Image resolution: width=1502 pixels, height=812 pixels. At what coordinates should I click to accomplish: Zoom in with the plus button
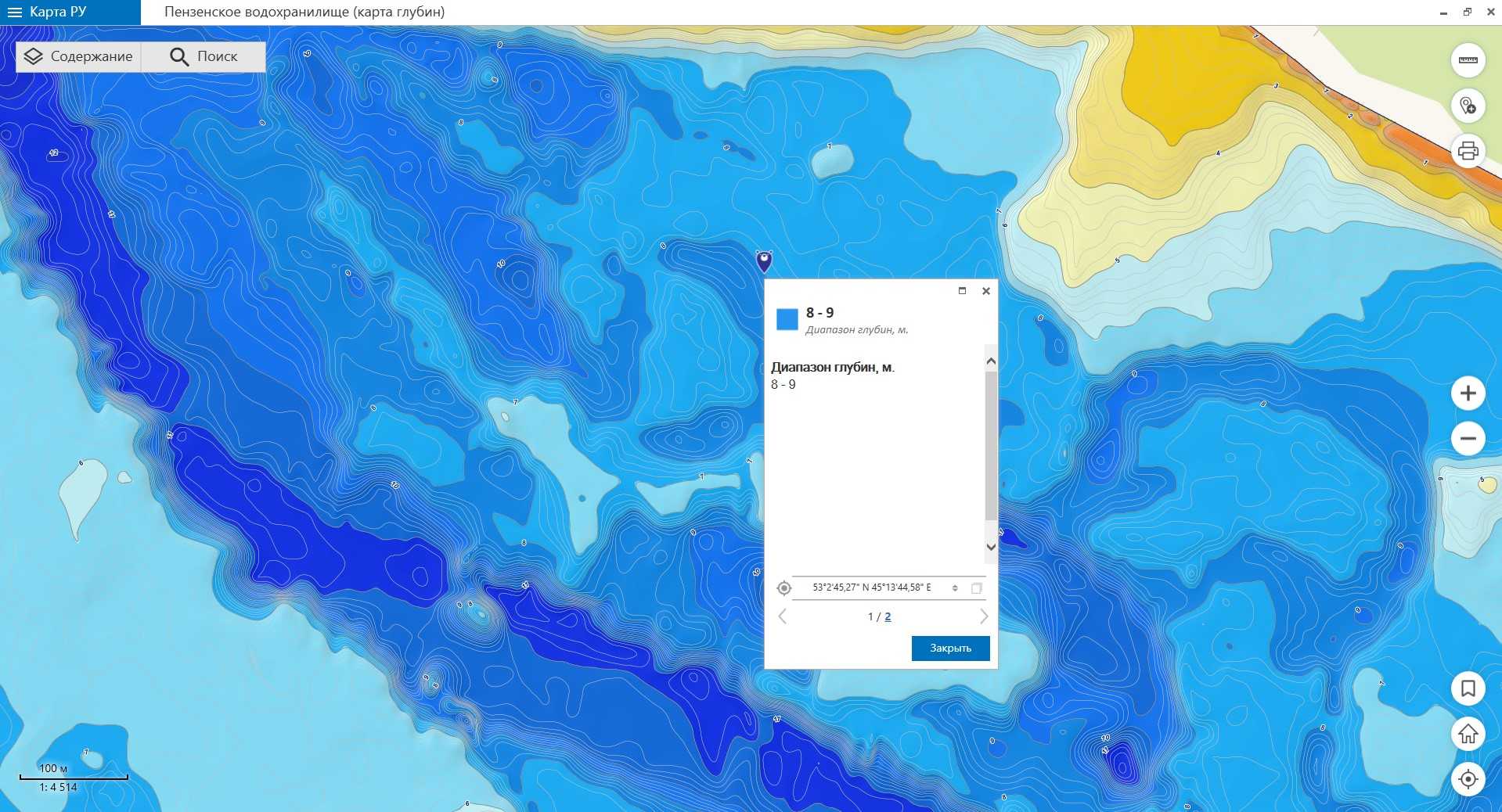(1468, 393)
